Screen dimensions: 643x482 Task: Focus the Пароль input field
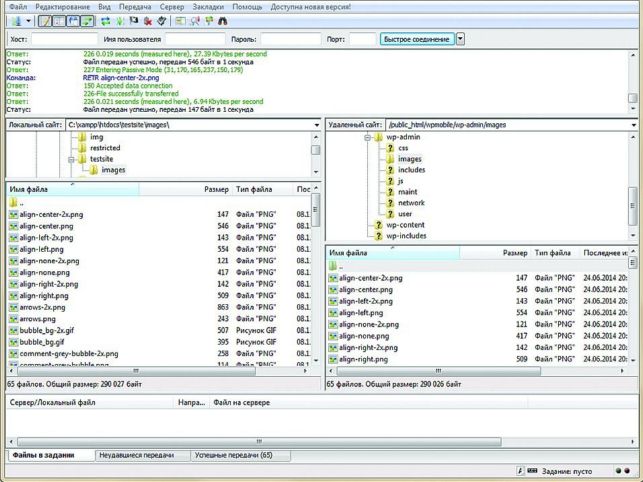[x=291, y=39]
